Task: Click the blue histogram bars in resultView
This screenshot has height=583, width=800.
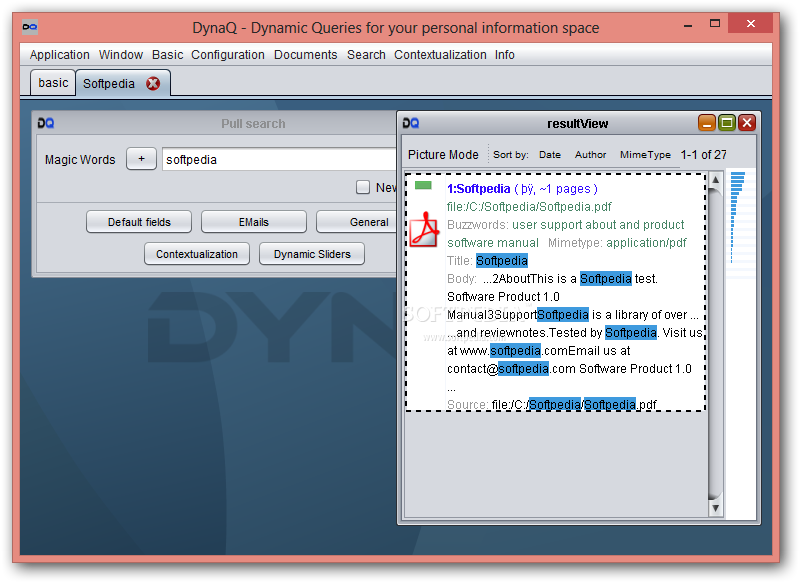Action: (737, 218)
